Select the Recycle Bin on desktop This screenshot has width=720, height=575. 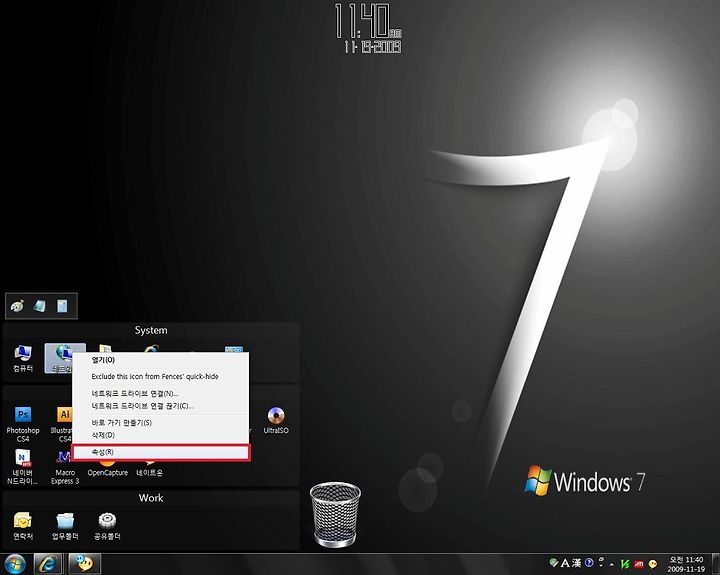tap(335, 514)
